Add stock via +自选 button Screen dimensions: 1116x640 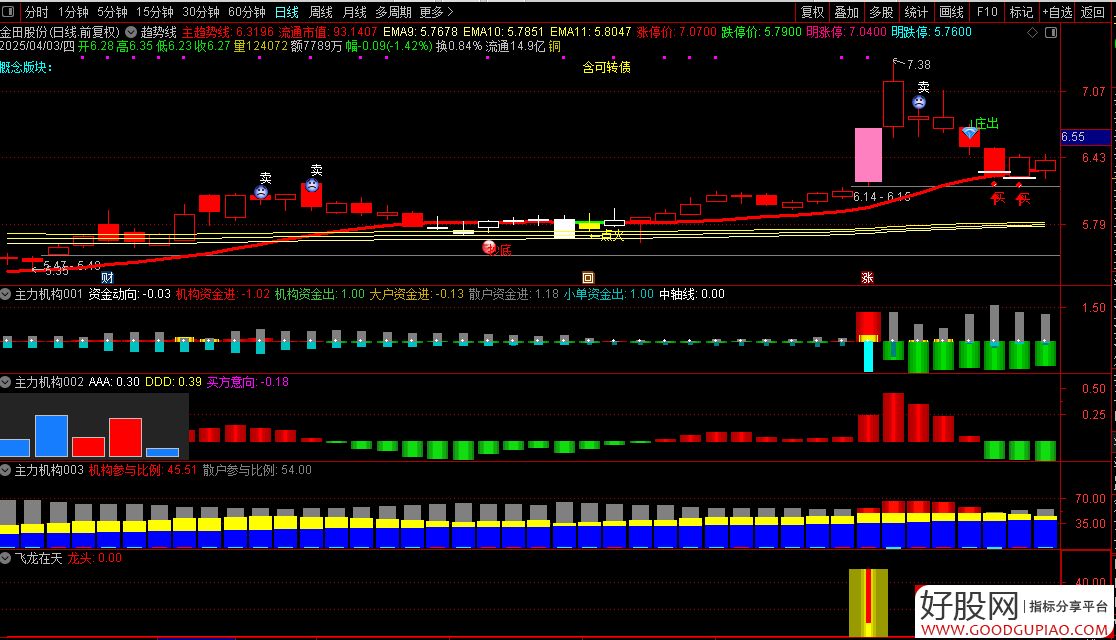coord(1058,12)
